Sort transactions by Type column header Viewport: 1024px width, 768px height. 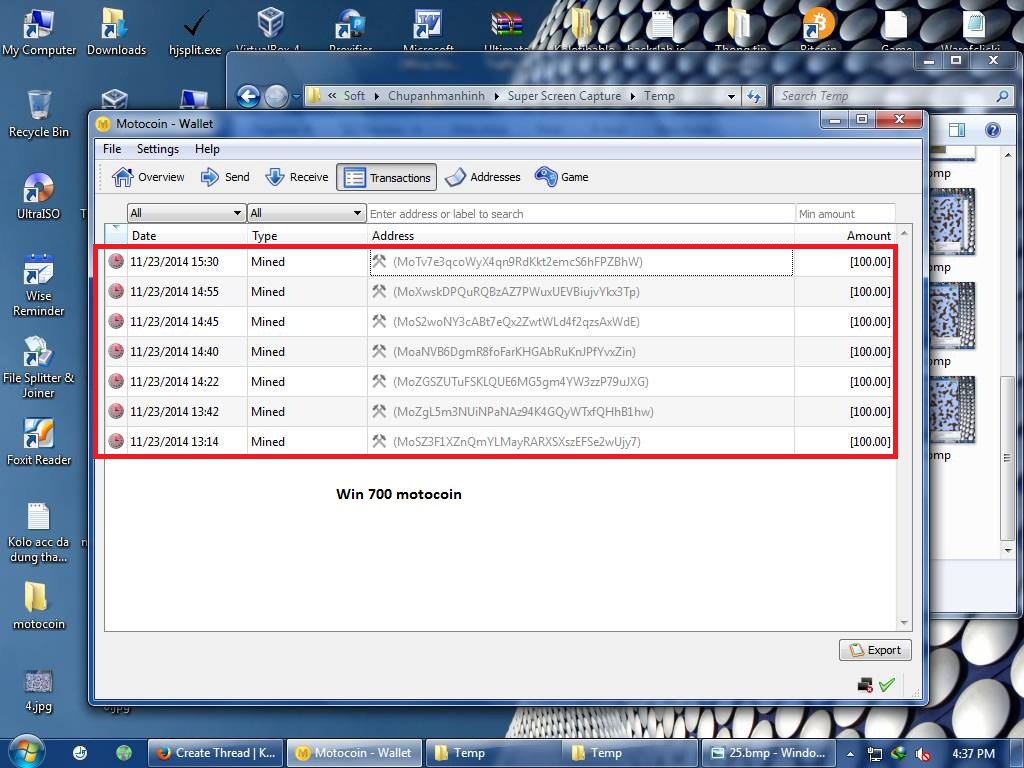pos(307,236)
